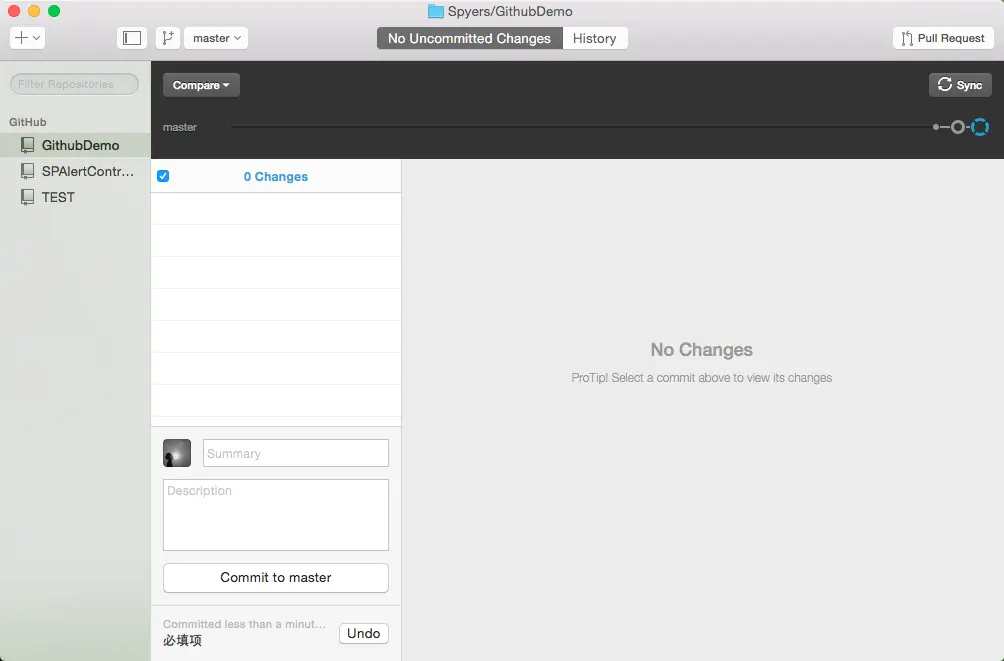Toggle the 0 Changes select-all checkbox
This screenshot has height=661, width=1004.
click(163, 176)
